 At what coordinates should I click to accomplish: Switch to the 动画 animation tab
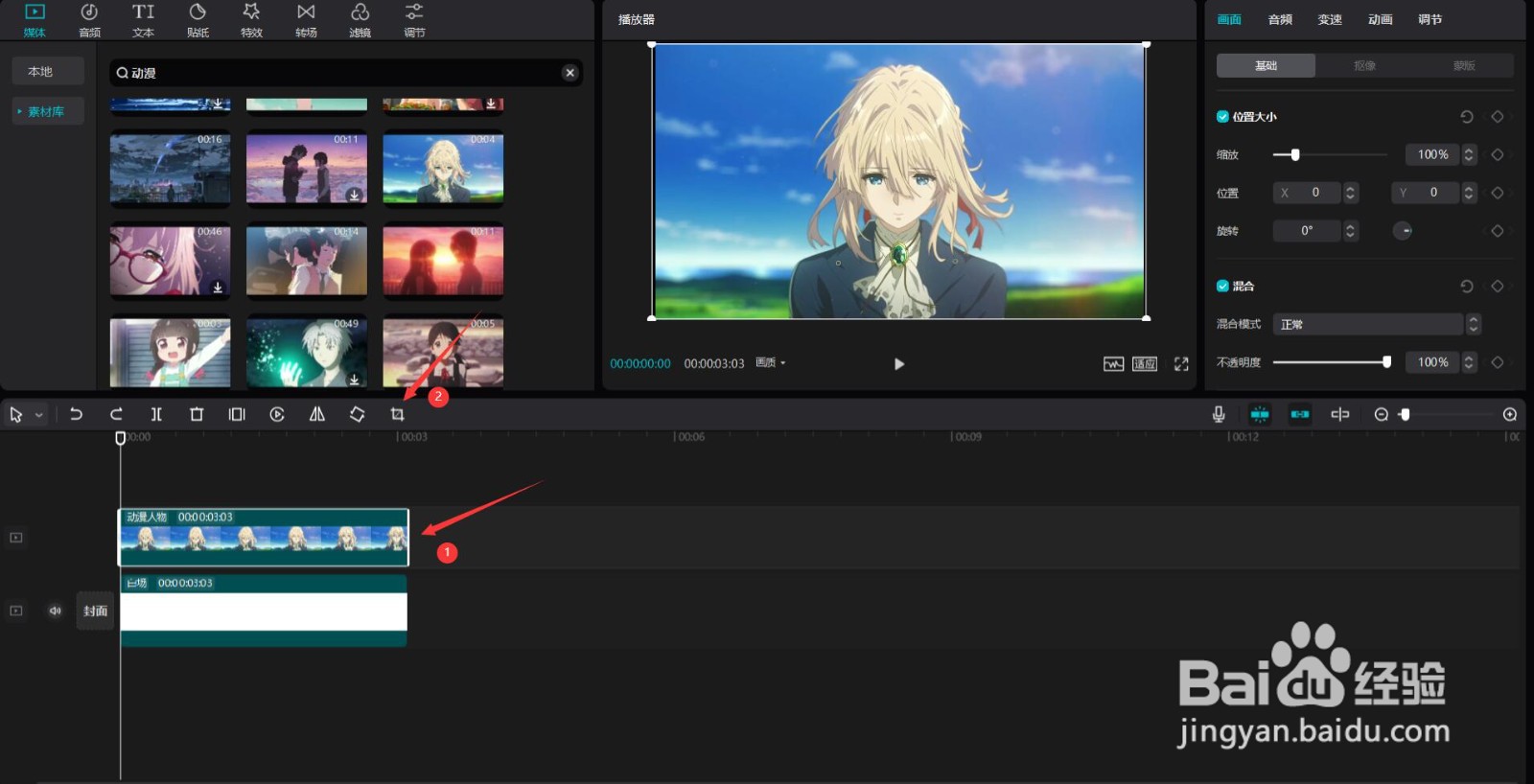pyautogui.click(x=1381, y=19)
